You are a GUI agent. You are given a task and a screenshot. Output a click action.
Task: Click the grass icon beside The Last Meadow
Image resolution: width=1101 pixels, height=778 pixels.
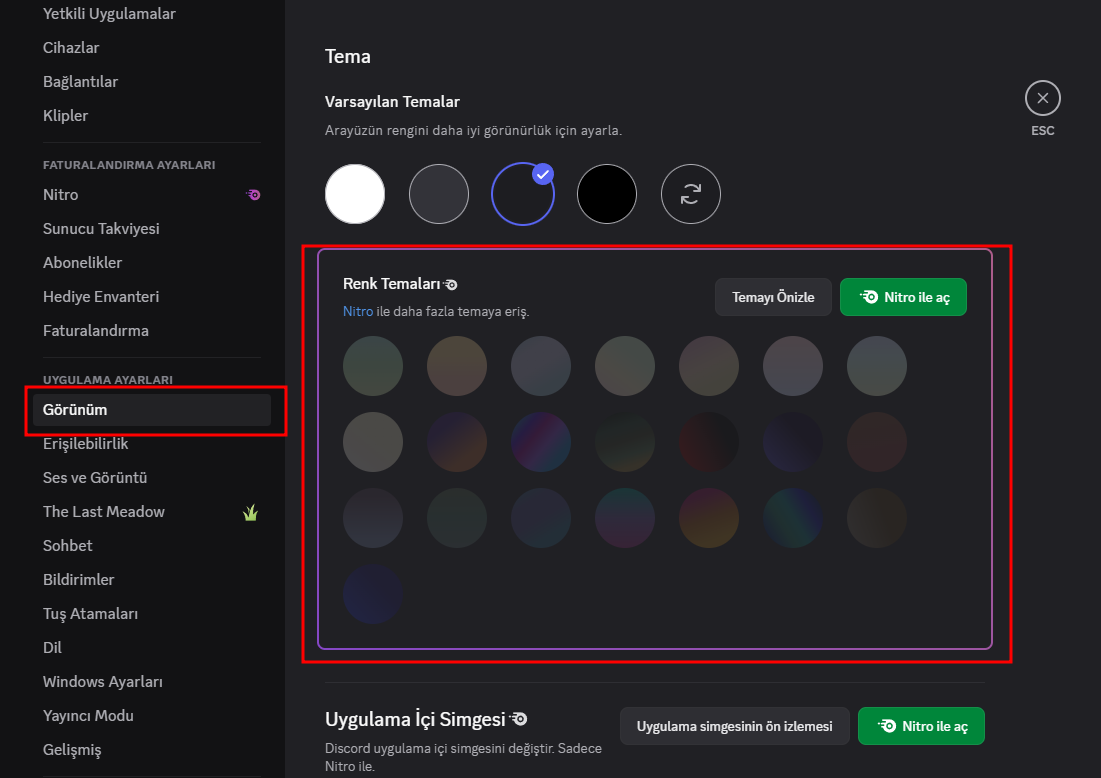click(x=251, y=513)
